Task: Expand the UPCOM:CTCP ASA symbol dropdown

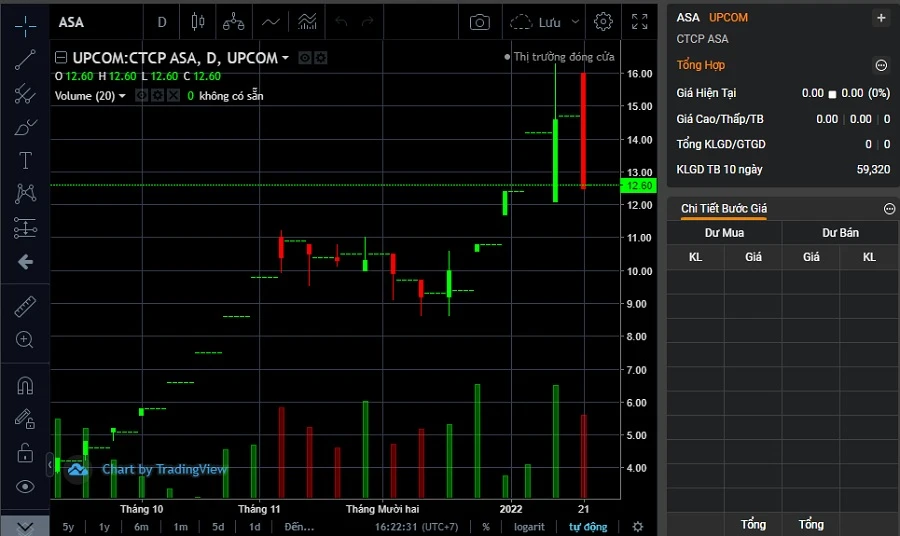Action: (x=286, y=58)
